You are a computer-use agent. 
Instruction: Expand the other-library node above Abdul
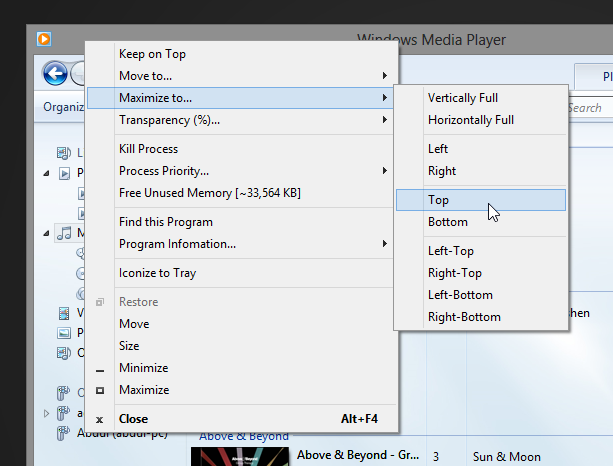point(47,413)
